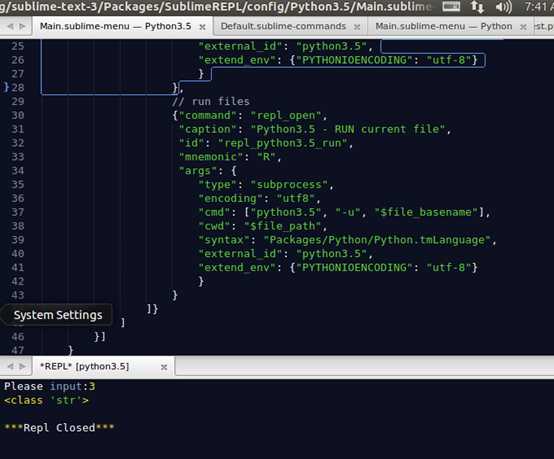Open the Default.sublime-commands tab
Image resolution: width=554 pixels, height=459 pixels.
click(283, 26)
